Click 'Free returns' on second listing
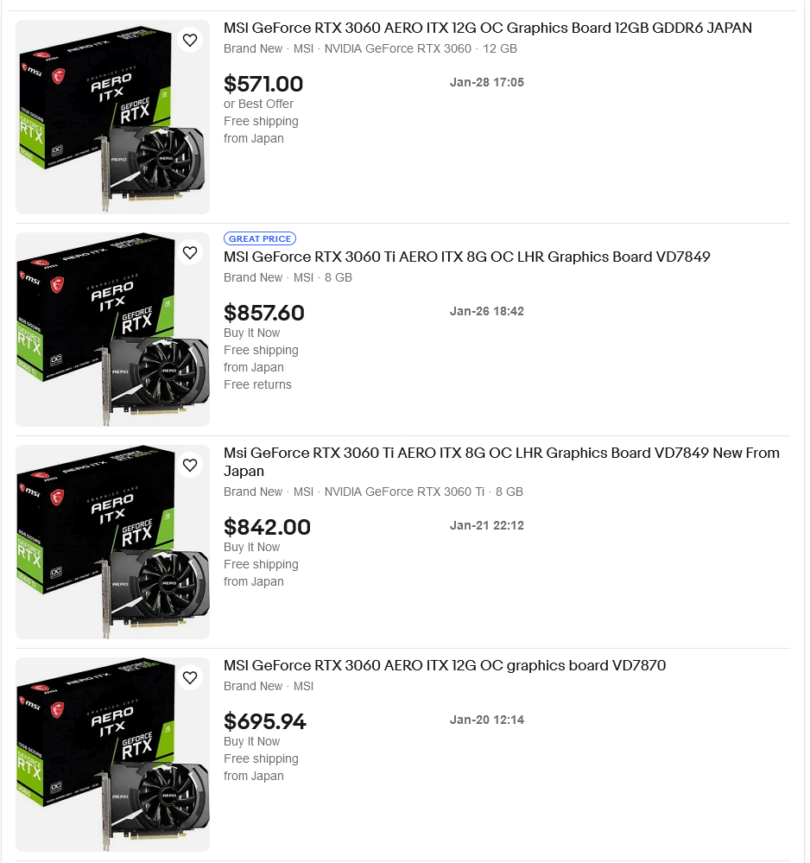The image size is (810, 863). pyautogui.click(x=257, y=385)
